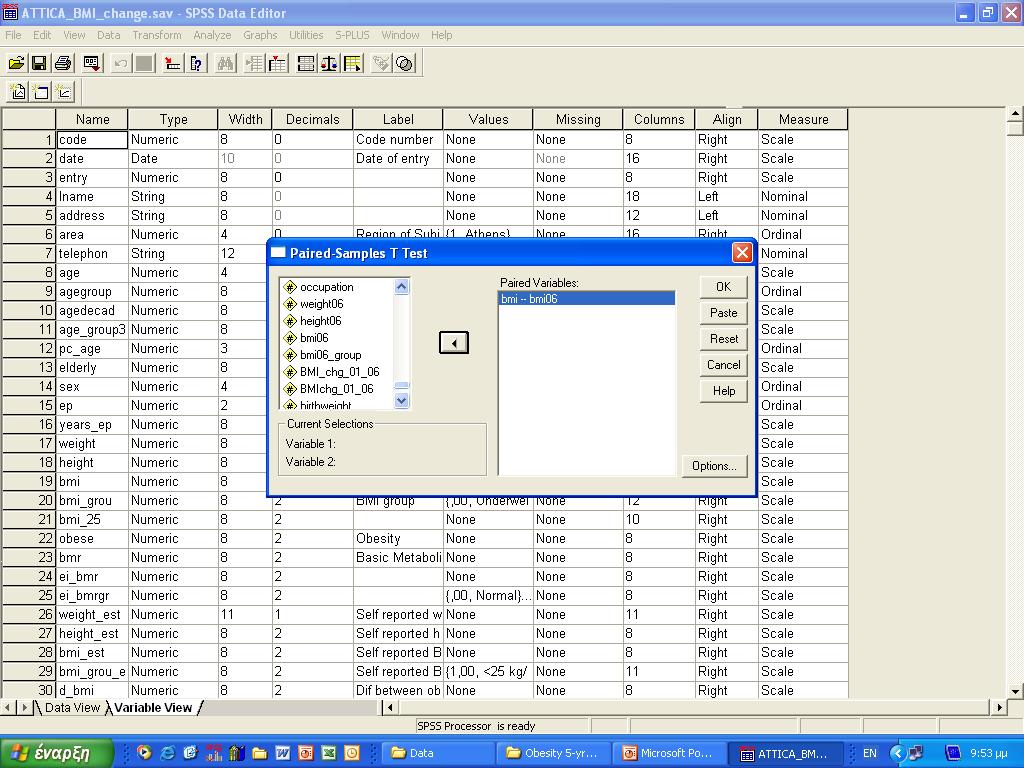The height and width of the screenshot is (768, 1024).
Task: Click right arrow of horizontal scrollbar
Action: point(1000,707)
